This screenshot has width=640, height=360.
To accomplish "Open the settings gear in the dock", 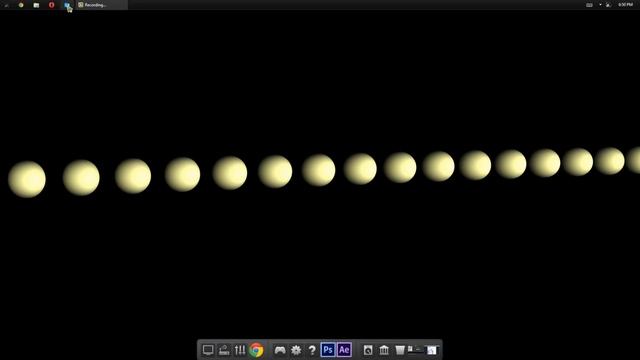I will pos(296,350).
